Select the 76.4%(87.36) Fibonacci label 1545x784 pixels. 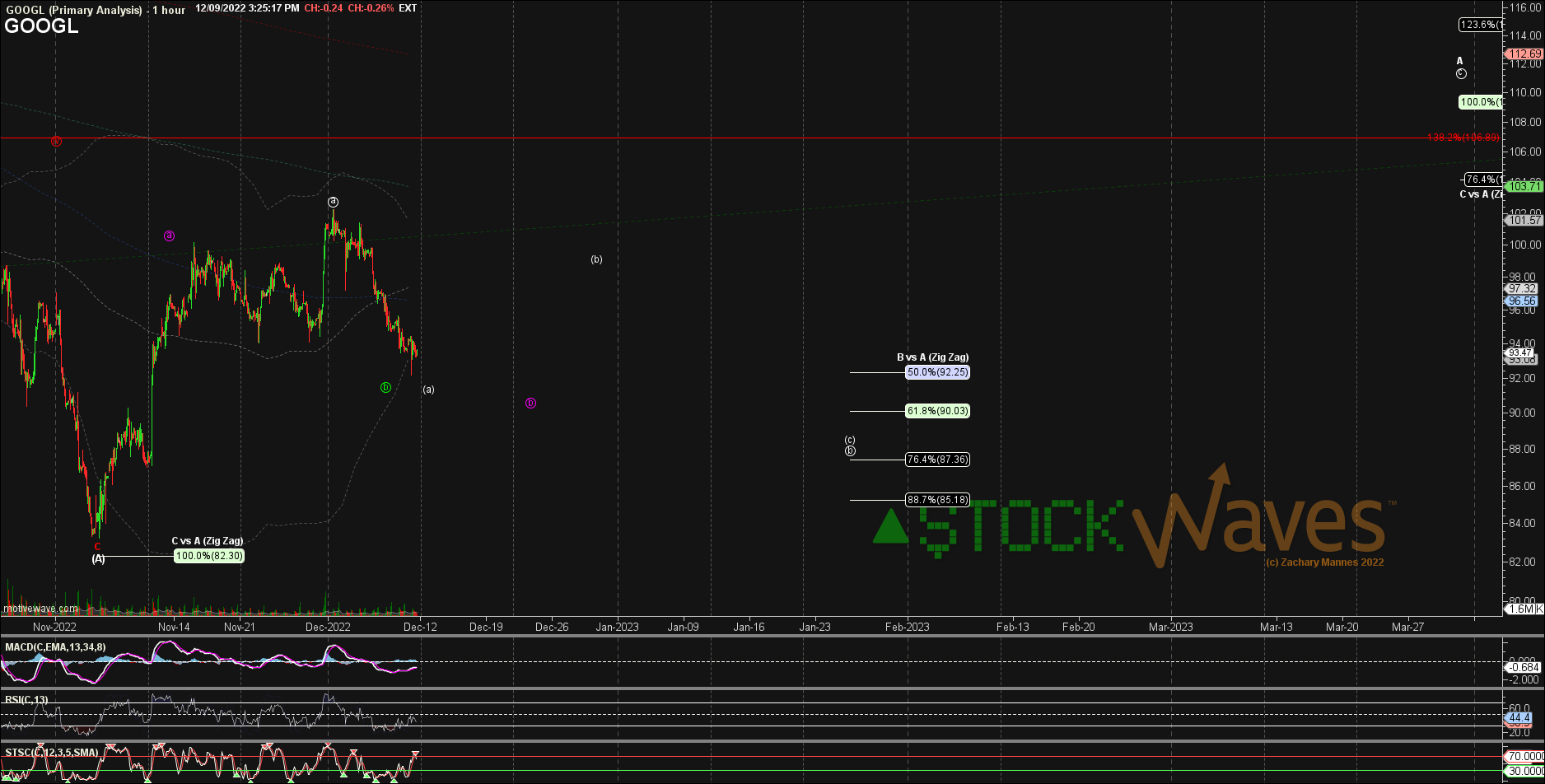pos(937,460)
